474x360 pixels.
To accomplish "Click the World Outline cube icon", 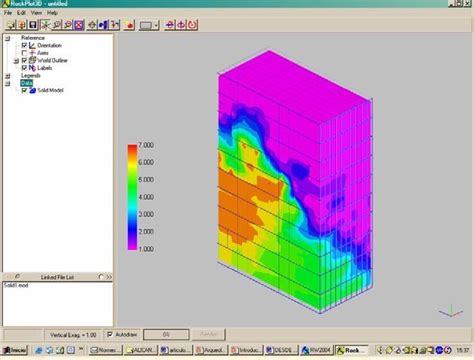I will [32, 60].
